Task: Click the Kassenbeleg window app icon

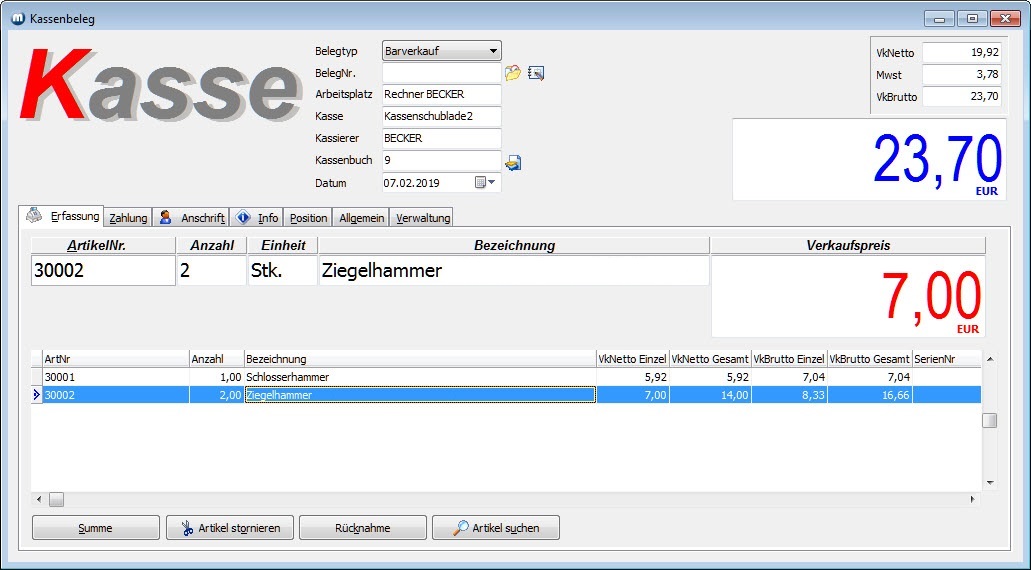Action: point(16,18)
